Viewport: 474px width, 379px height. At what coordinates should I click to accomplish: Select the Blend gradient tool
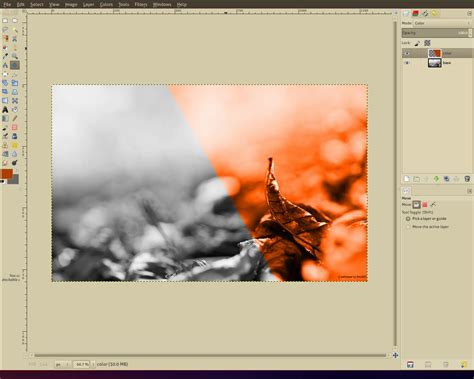[5, 118]
